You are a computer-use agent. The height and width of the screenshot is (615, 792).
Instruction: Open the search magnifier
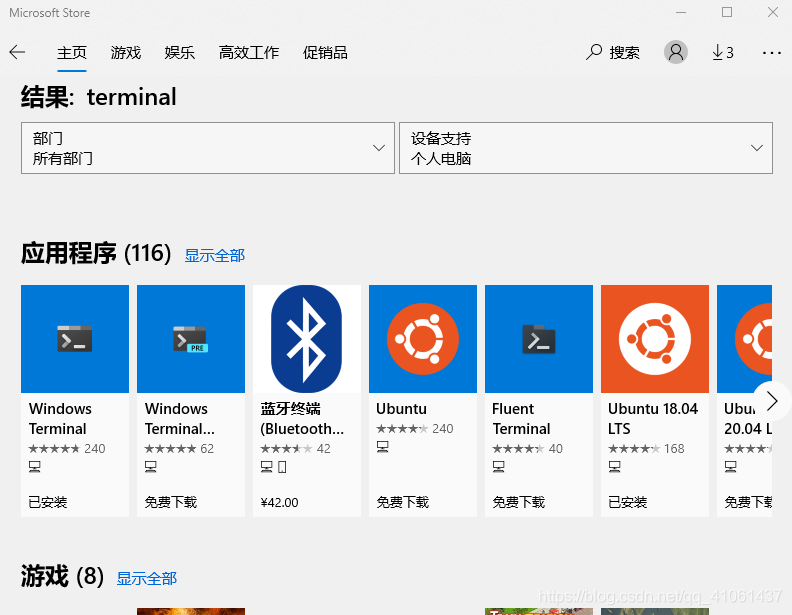coord(594,52)
